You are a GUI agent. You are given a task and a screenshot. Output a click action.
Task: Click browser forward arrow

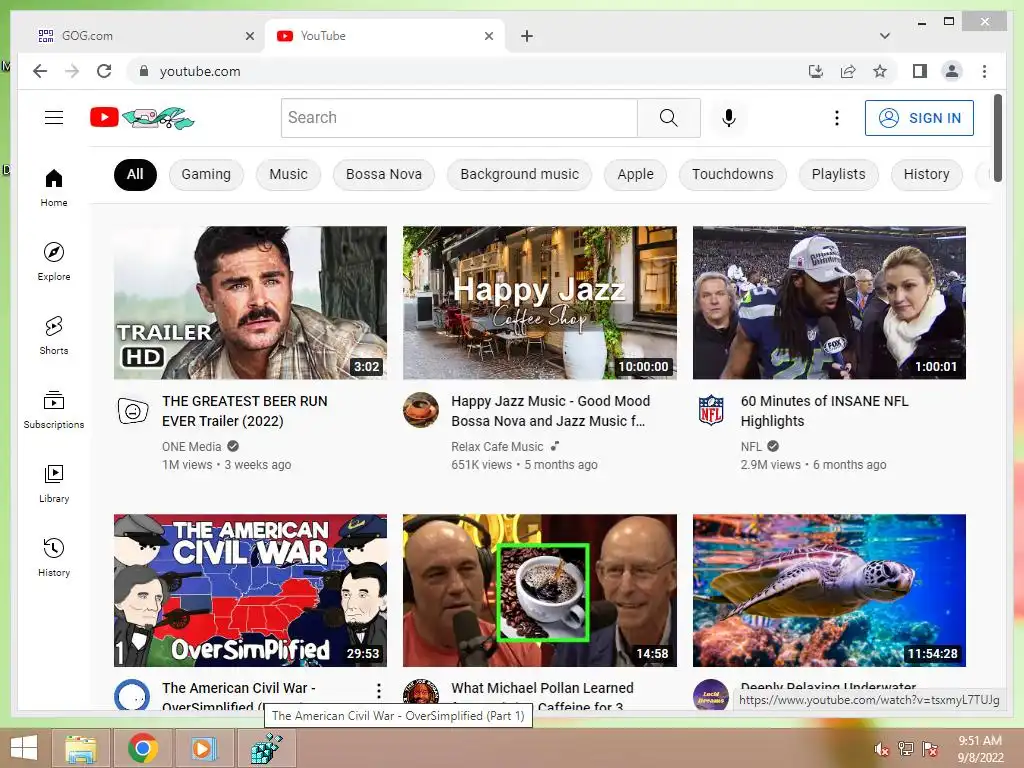tap(72, 71)
